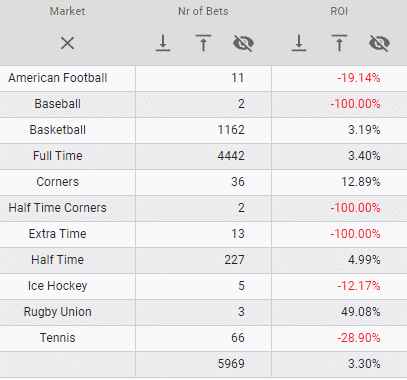Click the ROI header label
Viewport: 407px width, 380px height.
(339, 11)
